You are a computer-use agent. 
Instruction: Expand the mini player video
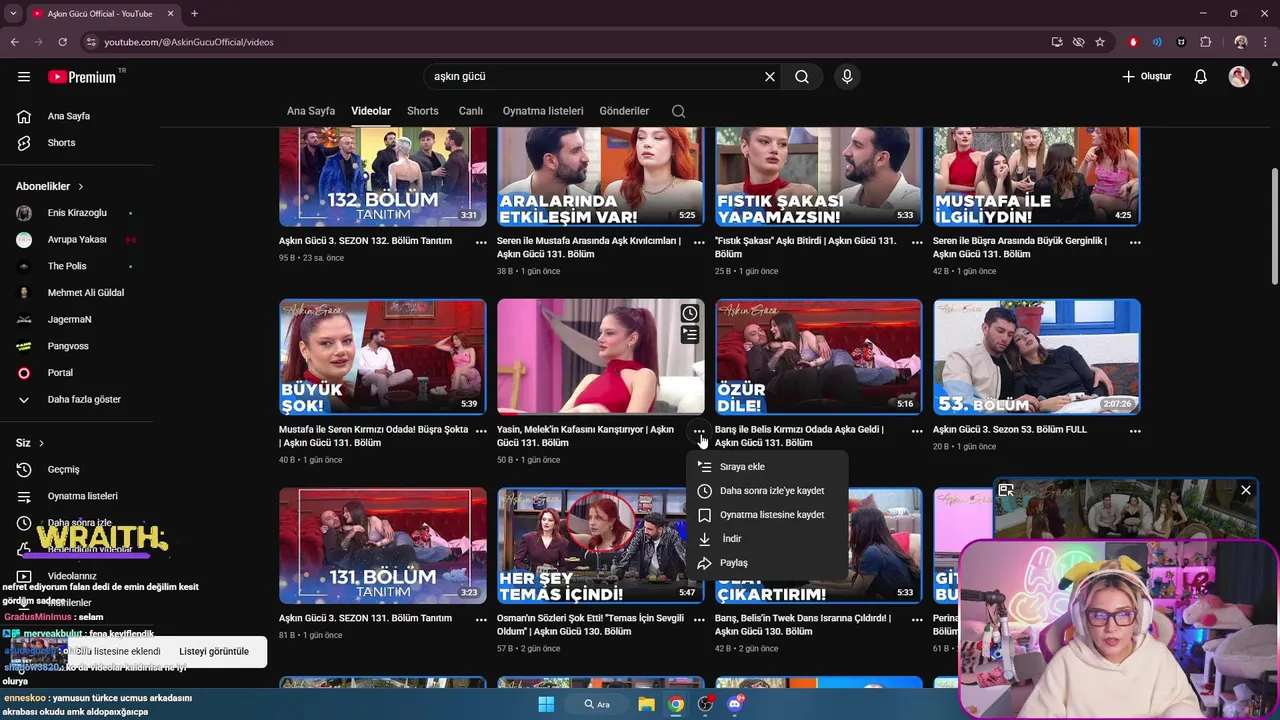[1006, 490]
